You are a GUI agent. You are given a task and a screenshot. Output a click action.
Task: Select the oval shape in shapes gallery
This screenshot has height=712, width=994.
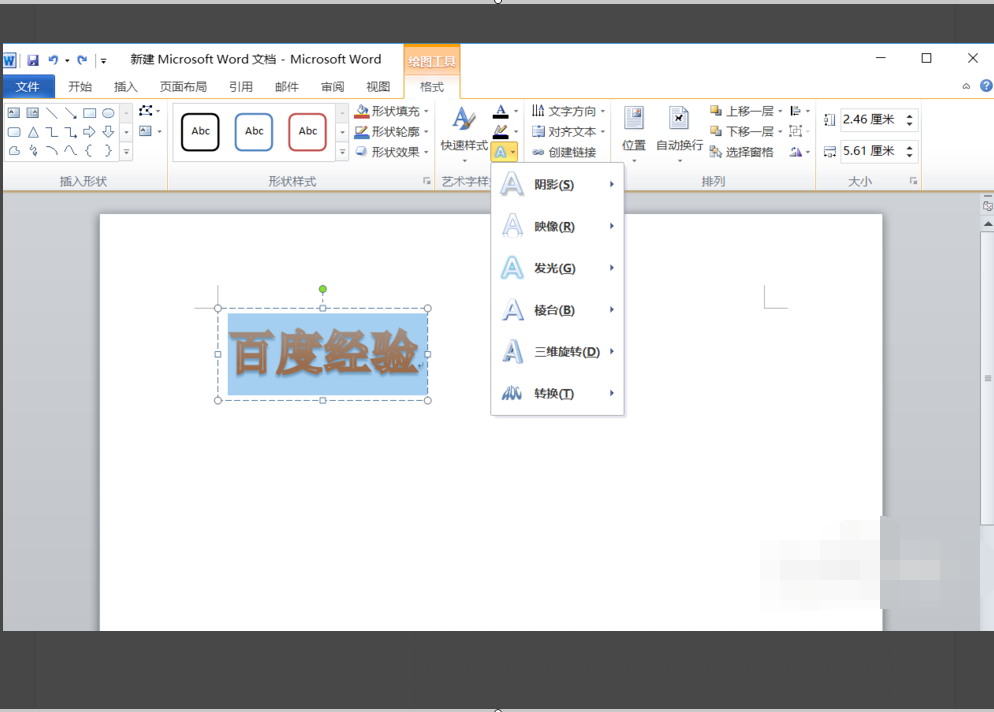[108, 113]
